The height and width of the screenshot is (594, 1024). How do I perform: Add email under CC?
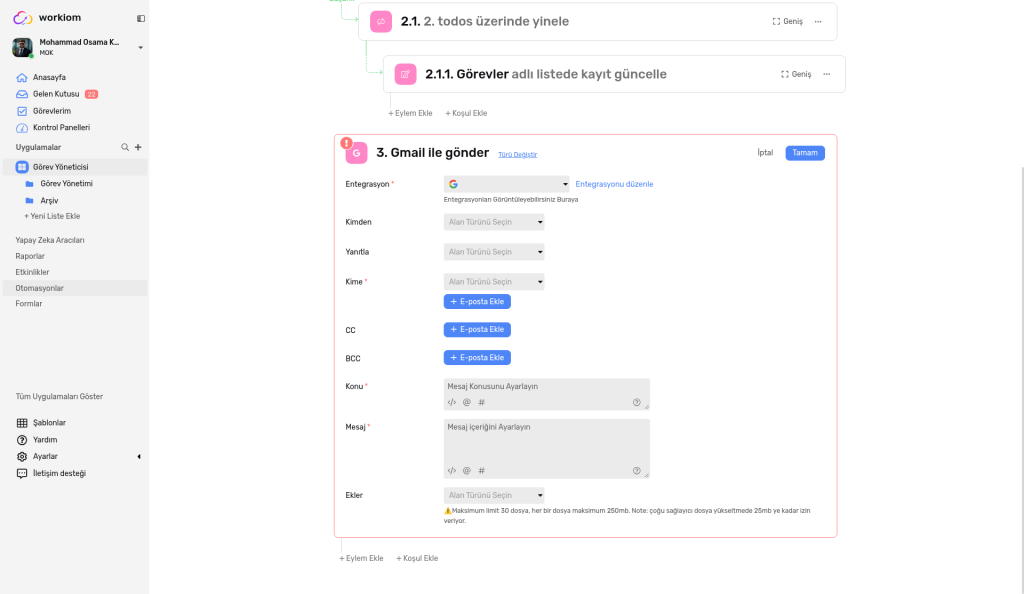coord(477,330)
